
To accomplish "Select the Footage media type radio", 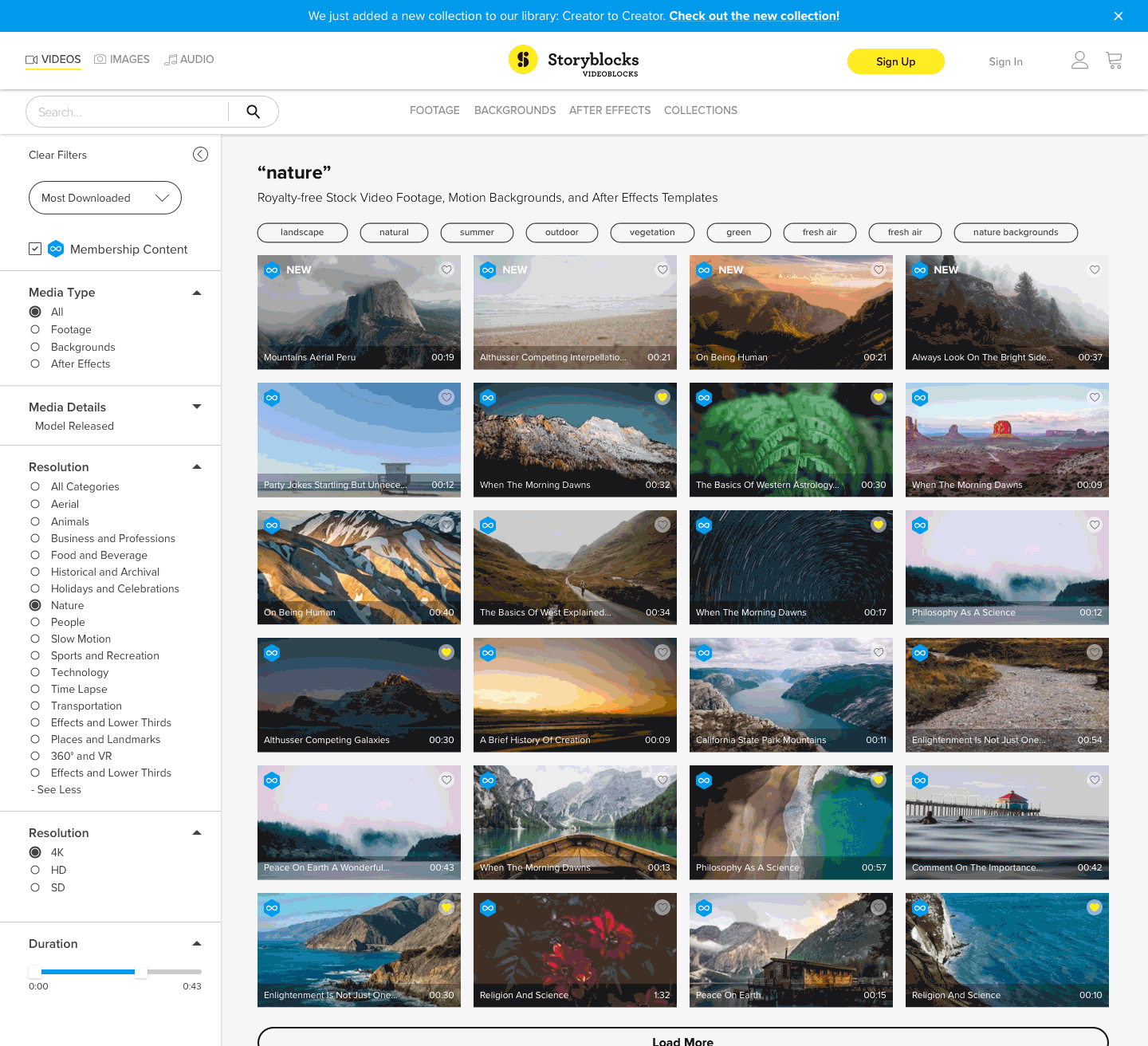I will click(x=35, y=329).
